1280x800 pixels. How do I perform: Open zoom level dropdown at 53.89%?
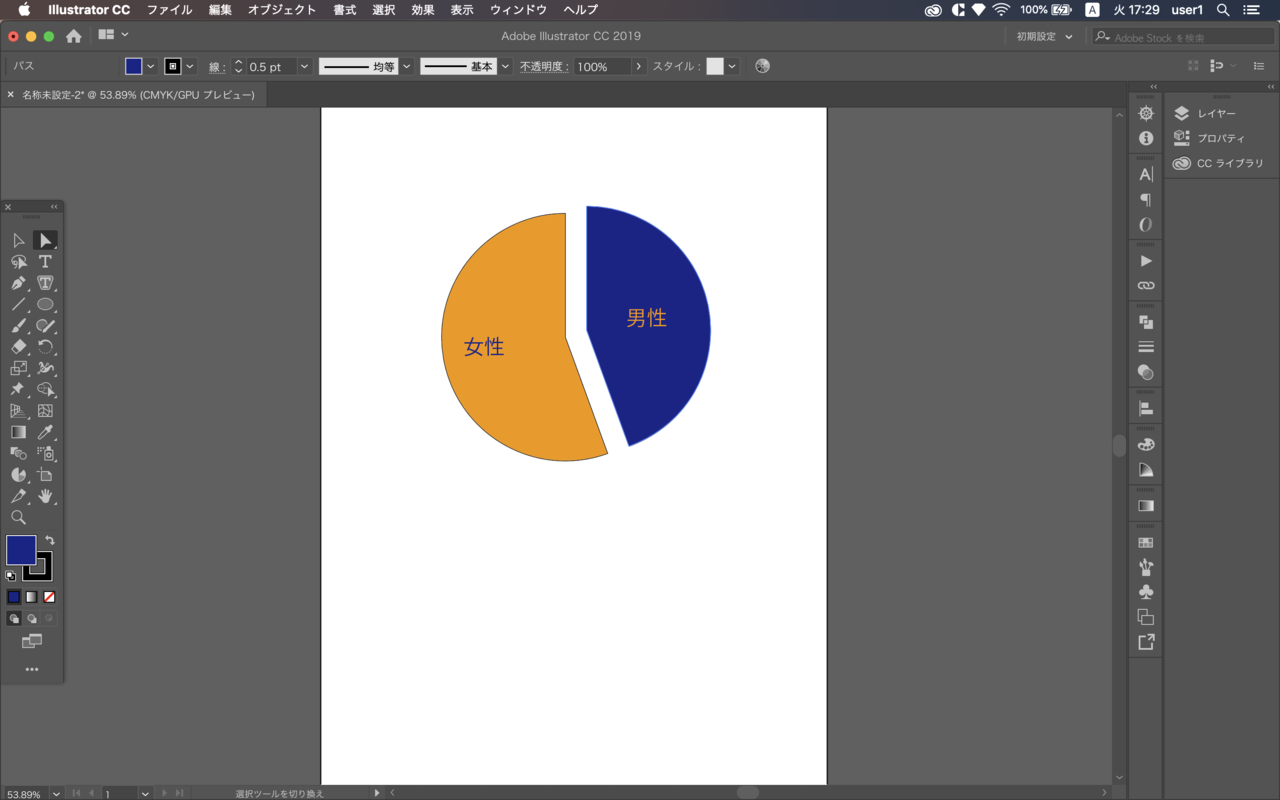[55, 794]
